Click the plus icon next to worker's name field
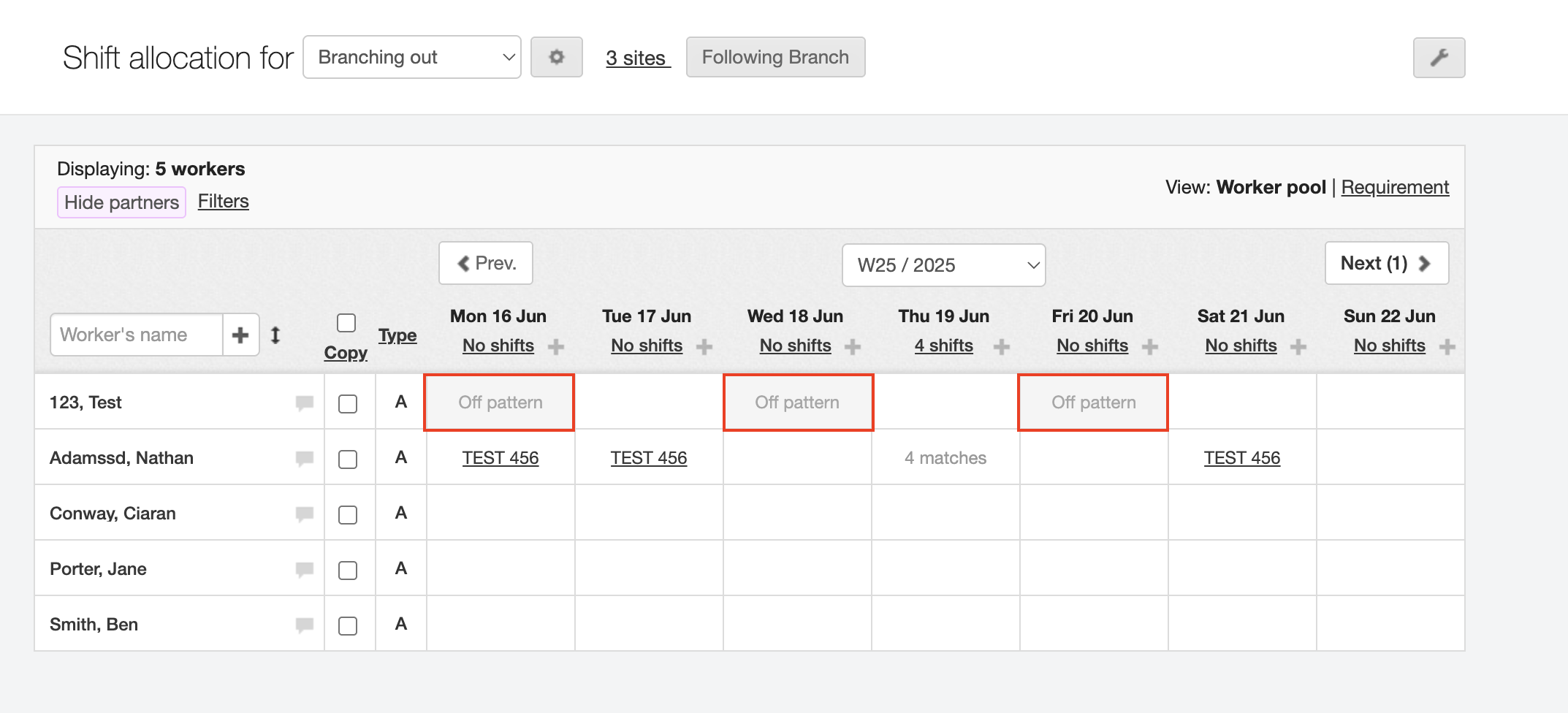The image size is (1568, 713). pos(240,335)
